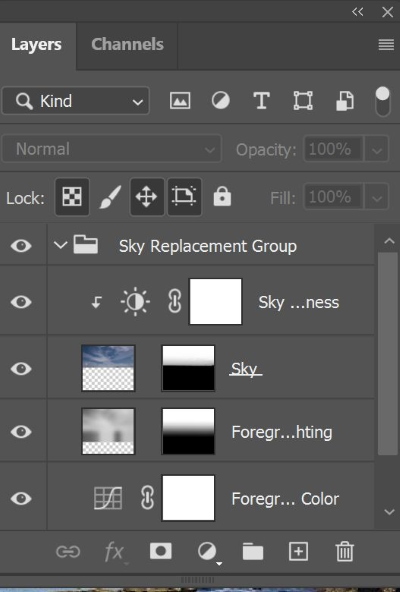
Task: Hide the Foreground Color layer
Action: click(x=21, y=498)
